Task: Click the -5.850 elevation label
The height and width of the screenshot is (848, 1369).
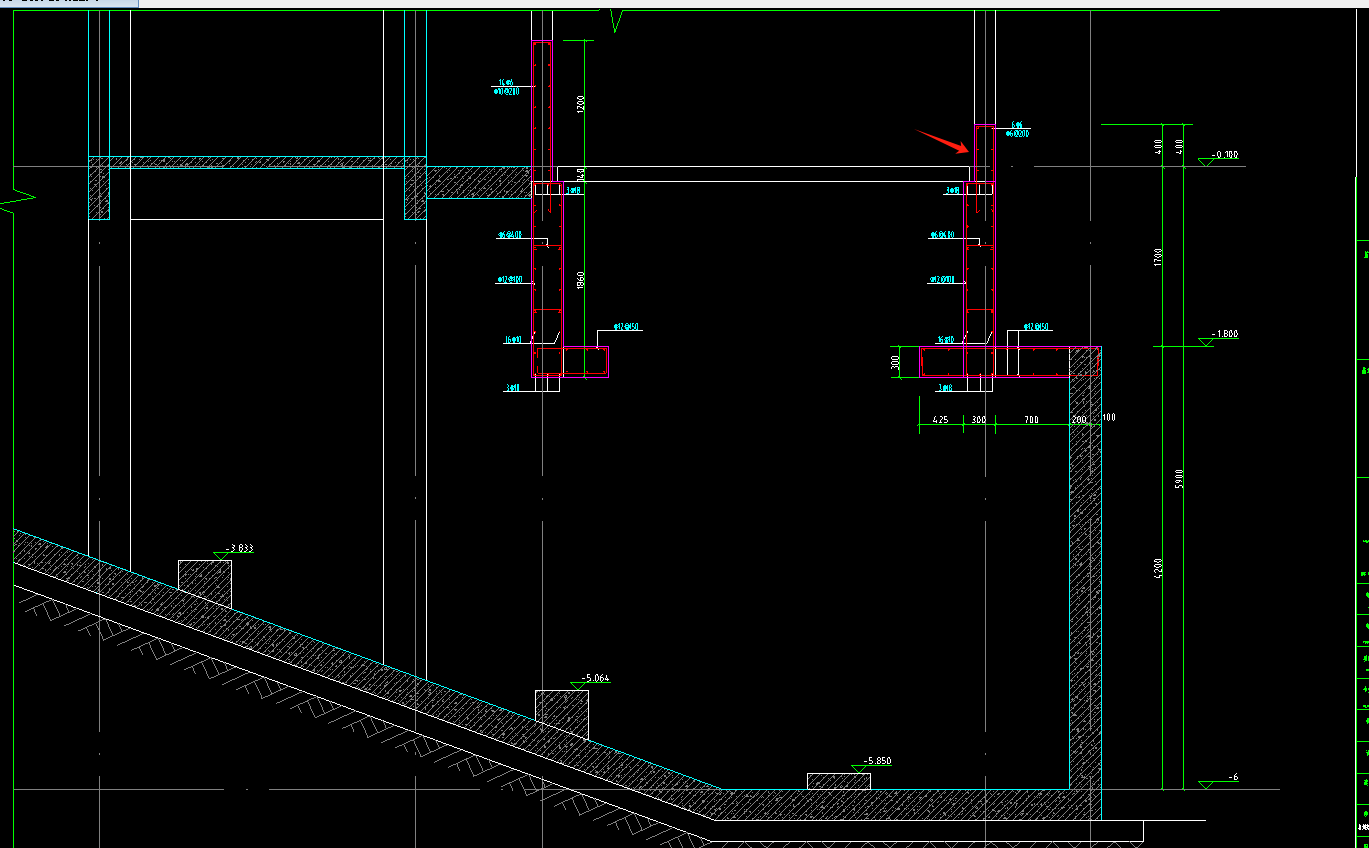Action: (x=878, y=761)
